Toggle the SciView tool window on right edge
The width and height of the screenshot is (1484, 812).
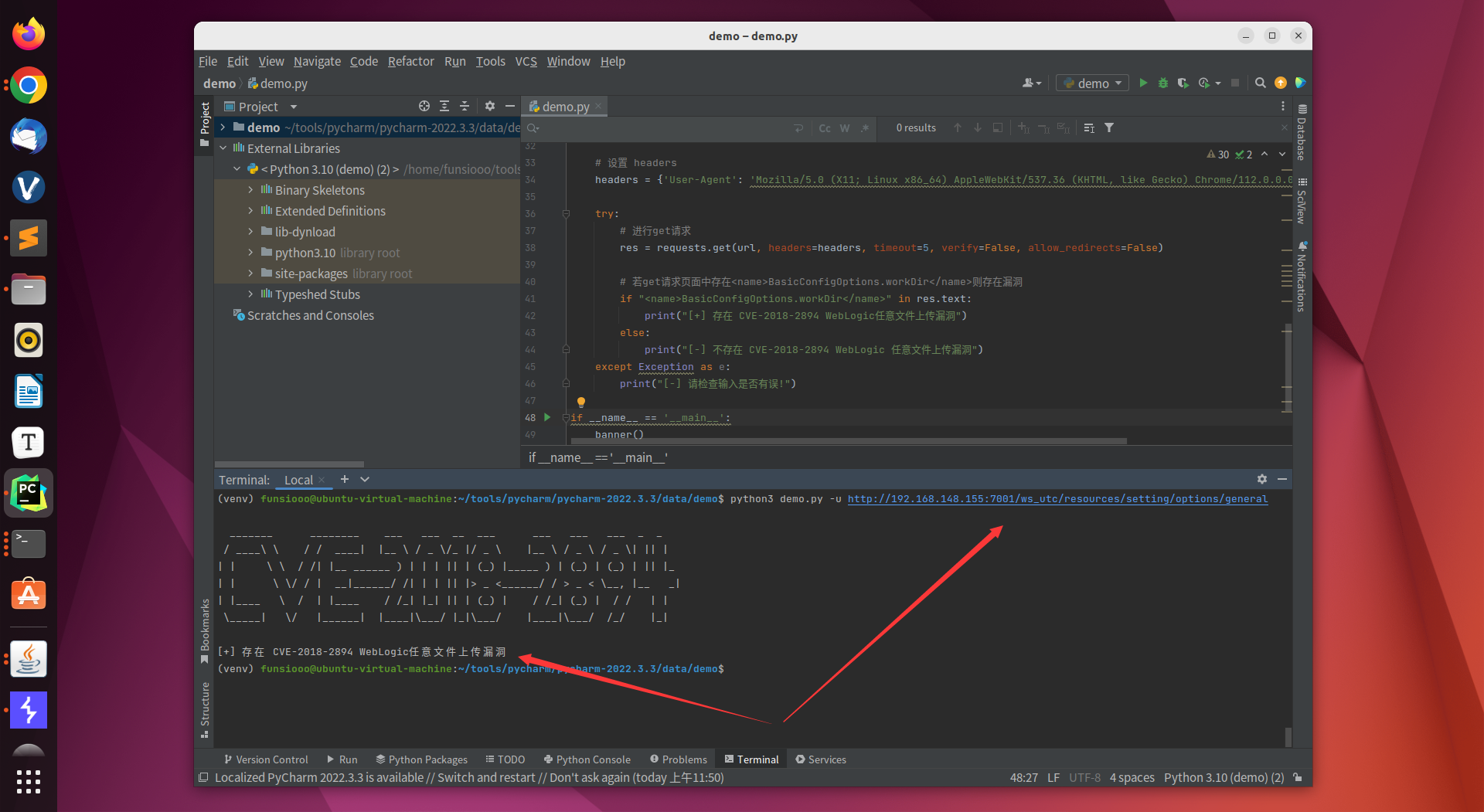point(1302,201)
